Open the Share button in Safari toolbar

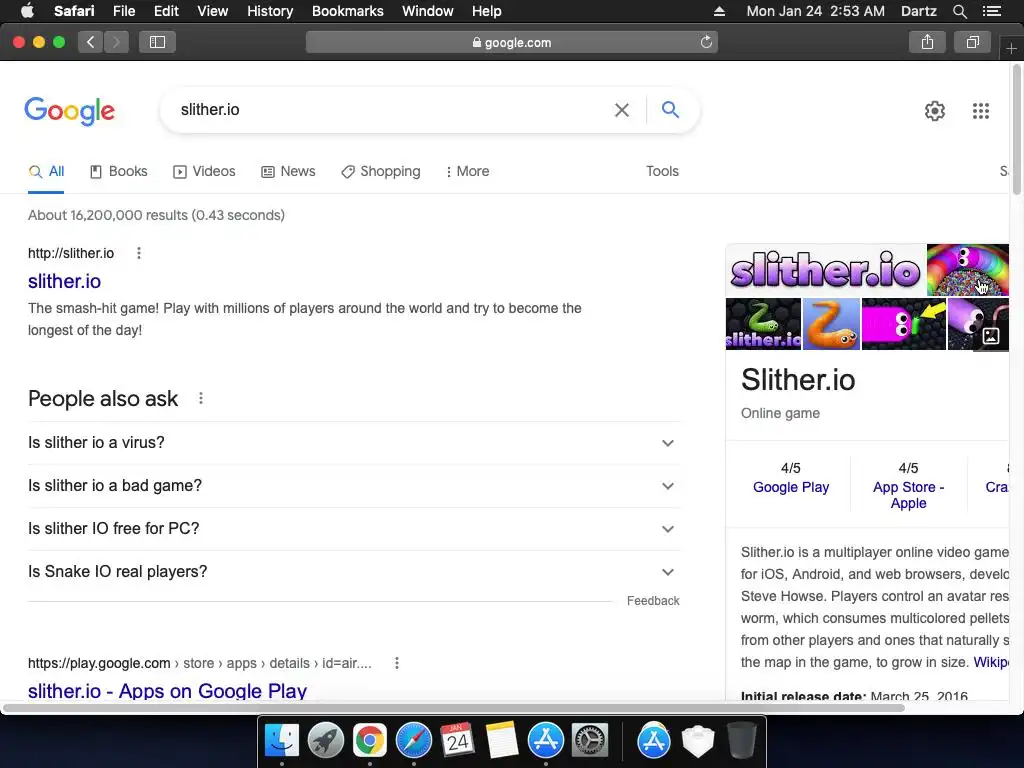tap(927, 42)
